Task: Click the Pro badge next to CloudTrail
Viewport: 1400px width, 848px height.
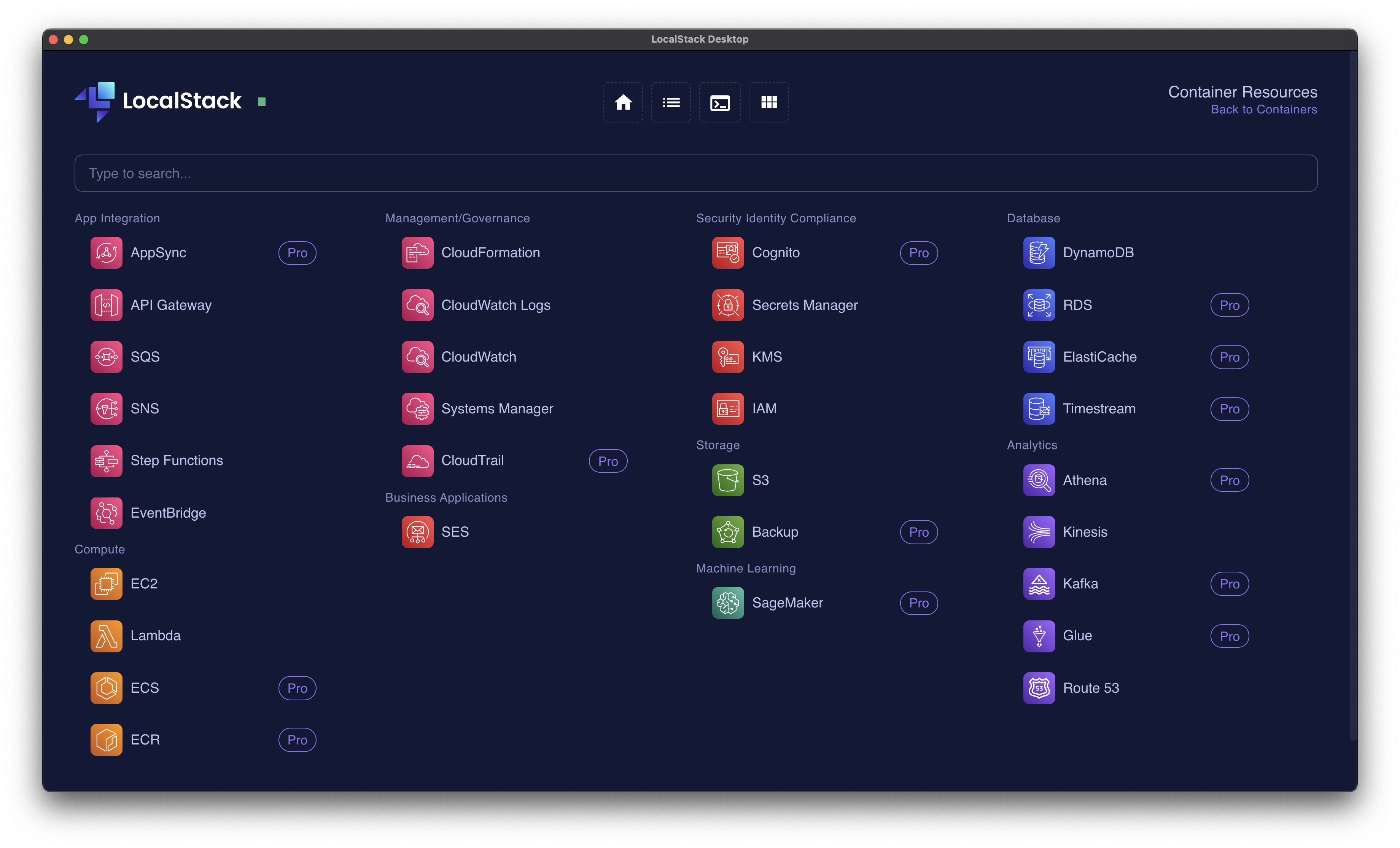Action: (608, 461)
